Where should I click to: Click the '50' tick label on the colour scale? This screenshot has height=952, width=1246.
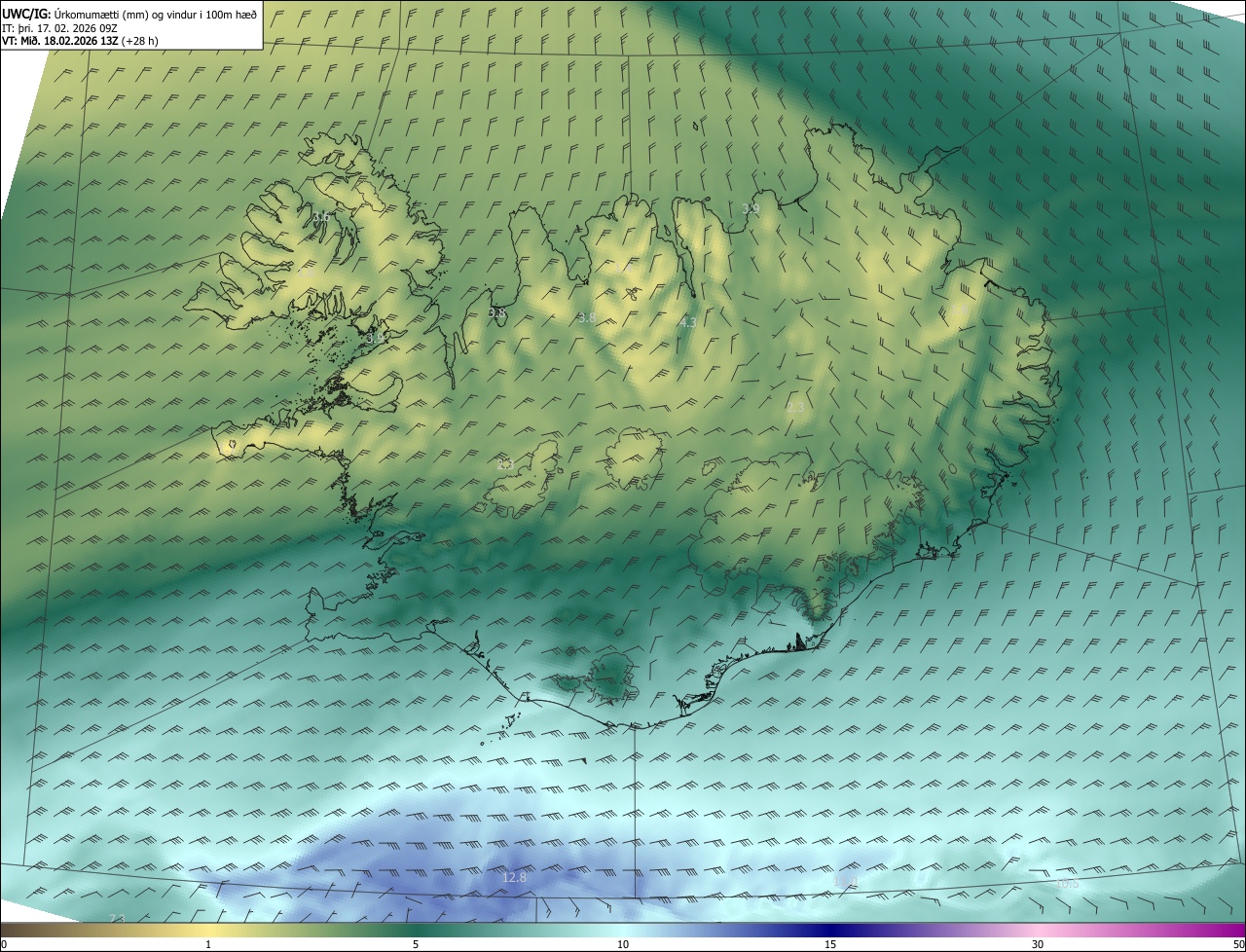point(1238,944)
